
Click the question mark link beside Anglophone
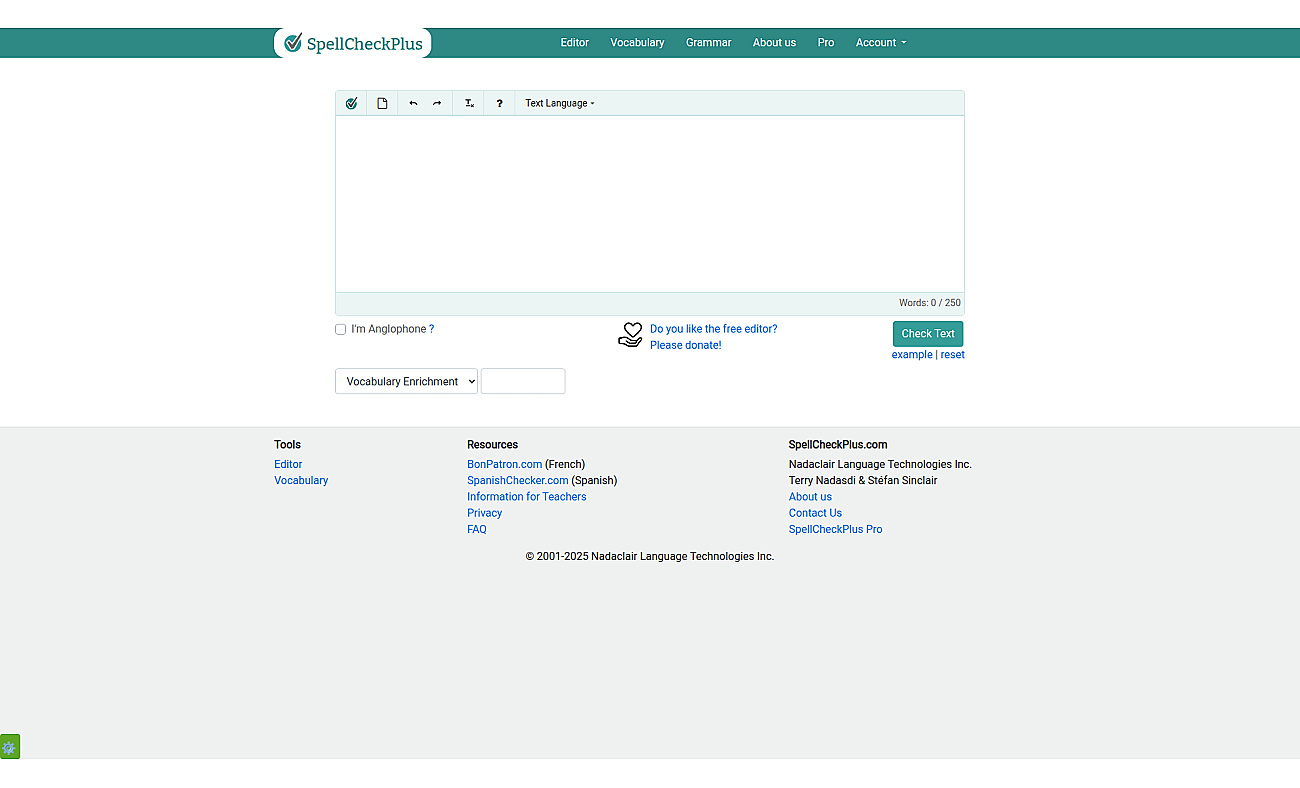coord(431,329)
